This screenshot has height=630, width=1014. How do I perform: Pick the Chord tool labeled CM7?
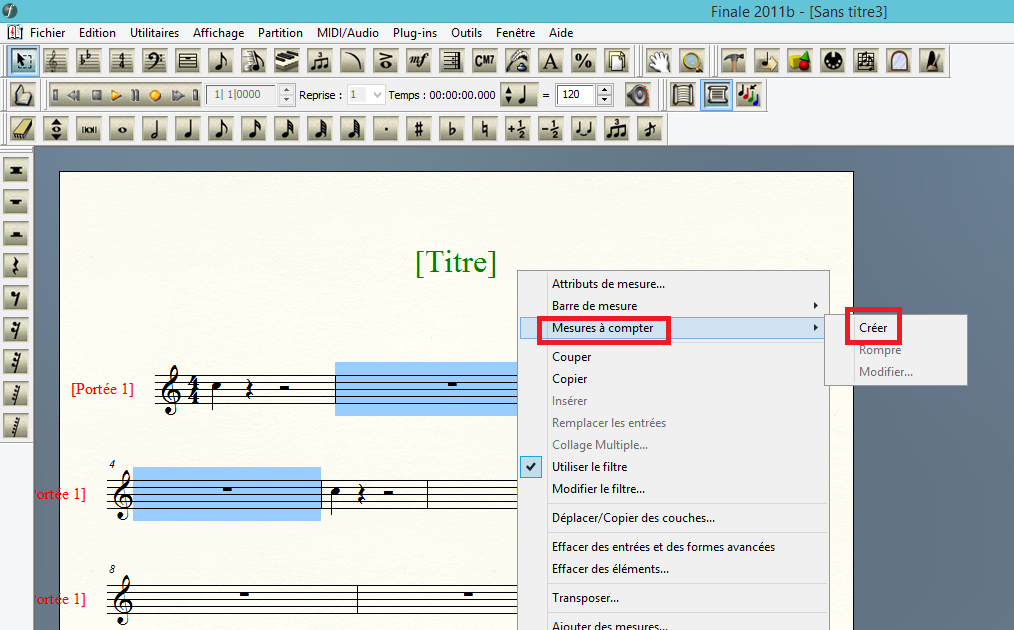pyautogui.click(x=484, y=61)
